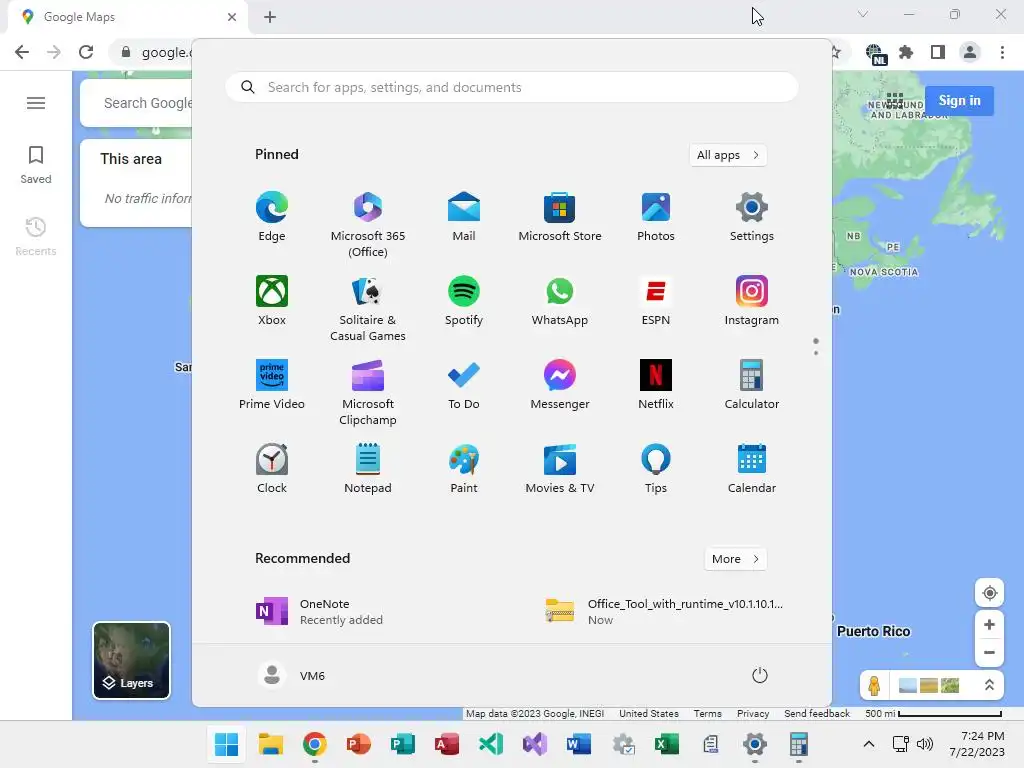
Task: Open Chrome extensions puzzle icon
Action: click(x=906, y=52)
